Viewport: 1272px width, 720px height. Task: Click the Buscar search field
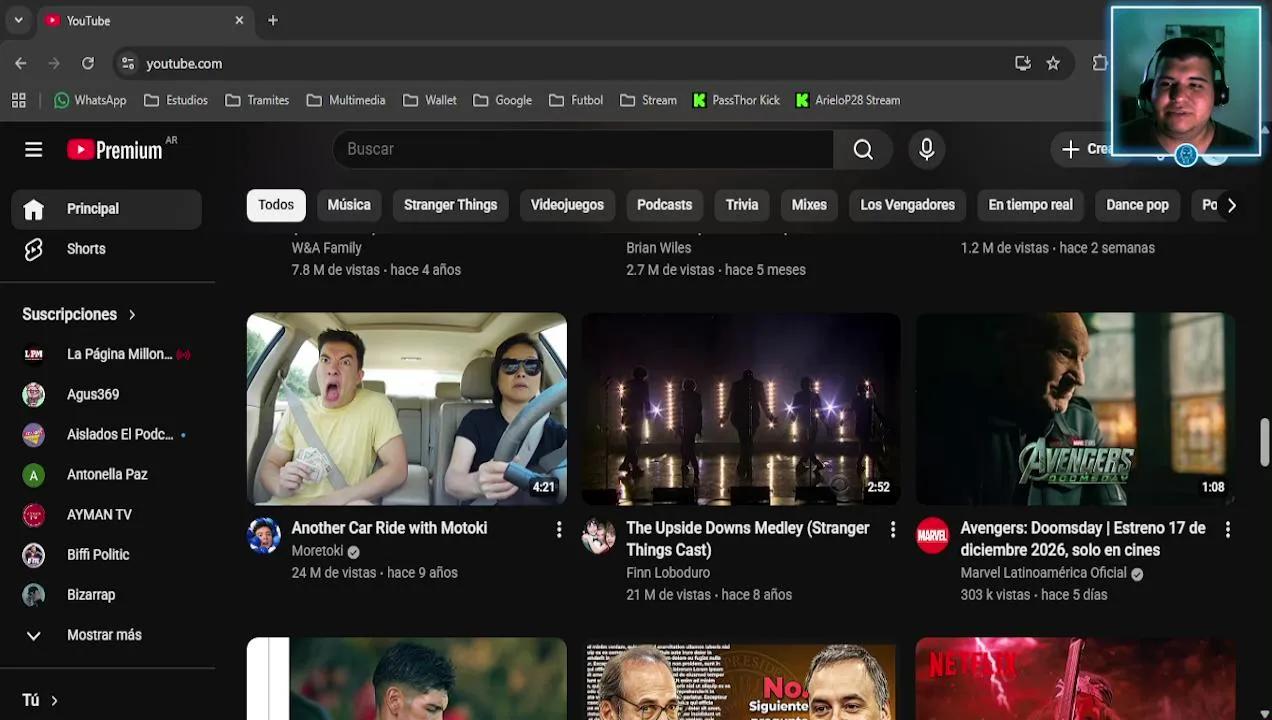point(583,149)
